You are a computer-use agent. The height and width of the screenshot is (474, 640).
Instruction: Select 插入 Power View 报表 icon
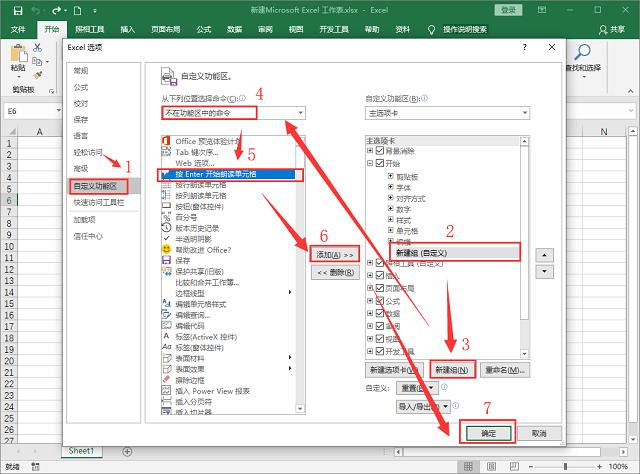pyautogui.click(x=166, y=391)
